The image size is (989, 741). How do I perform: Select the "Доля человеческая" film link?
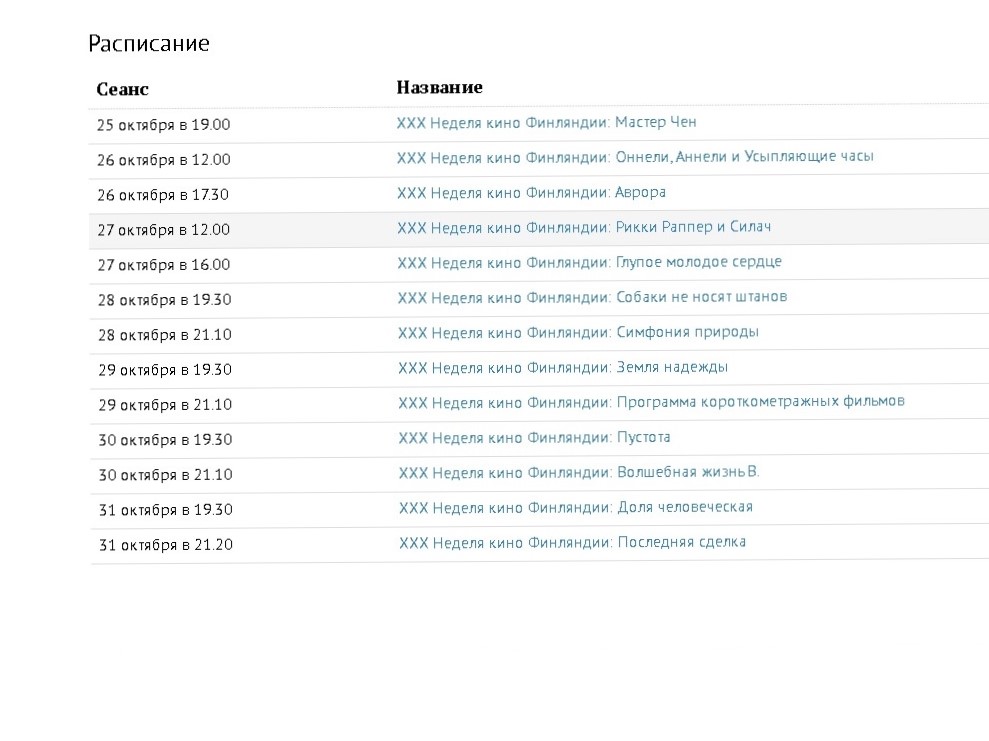(x=575, y=507)
